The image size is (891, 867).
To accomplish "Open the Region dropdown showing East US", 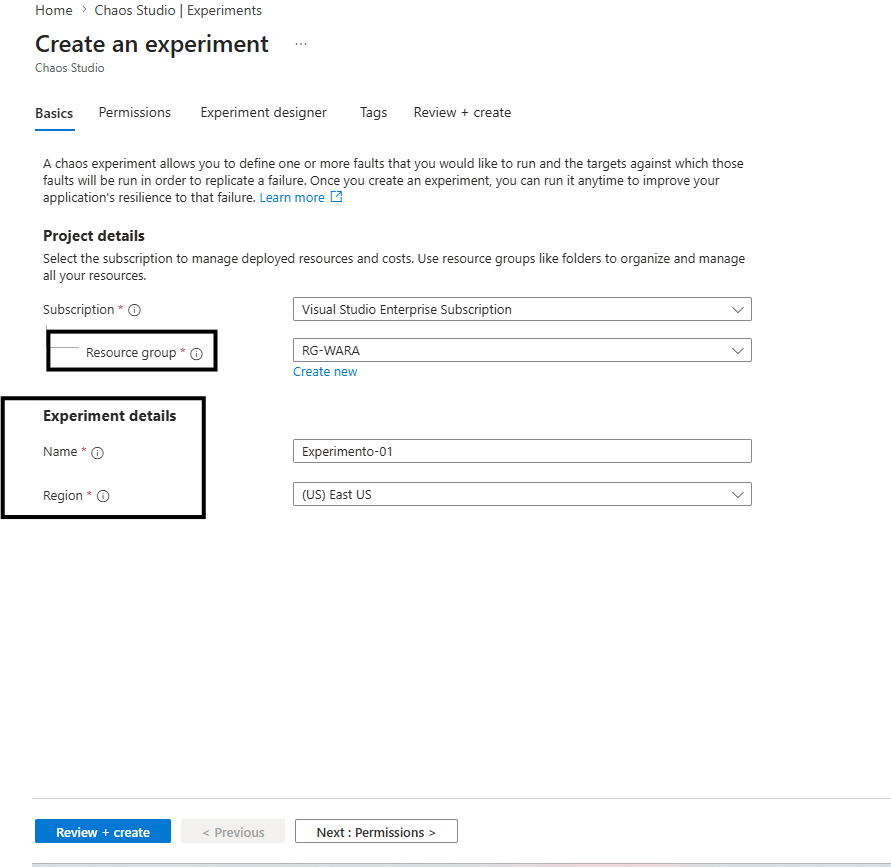I will point(521,495).
